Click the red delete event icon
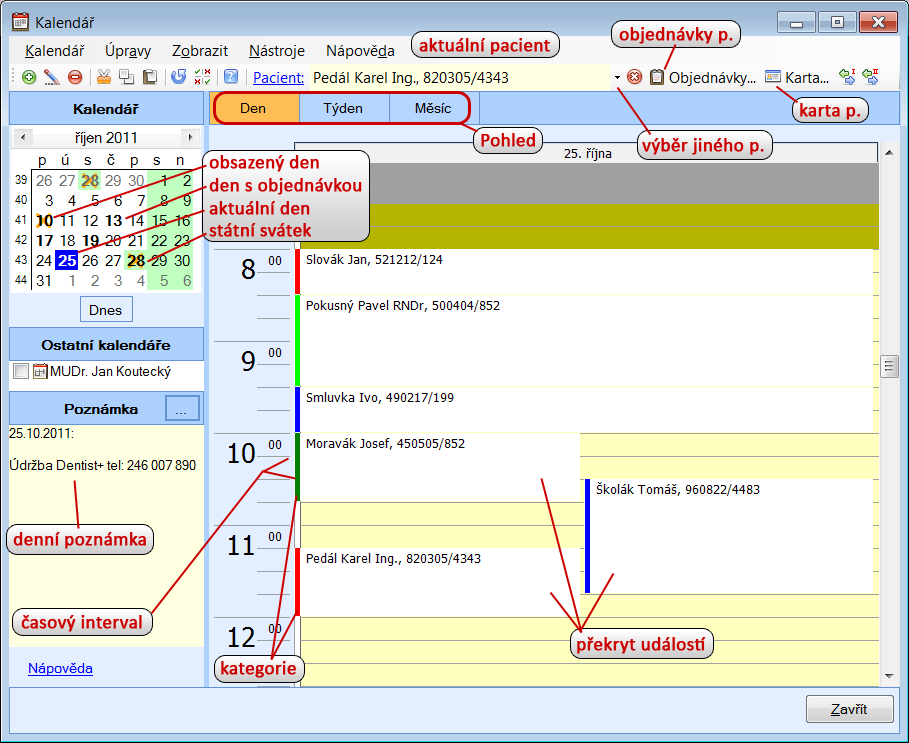The width and height of the screenshot is (909, 743). pyautogui.click(x=75, y=77)
